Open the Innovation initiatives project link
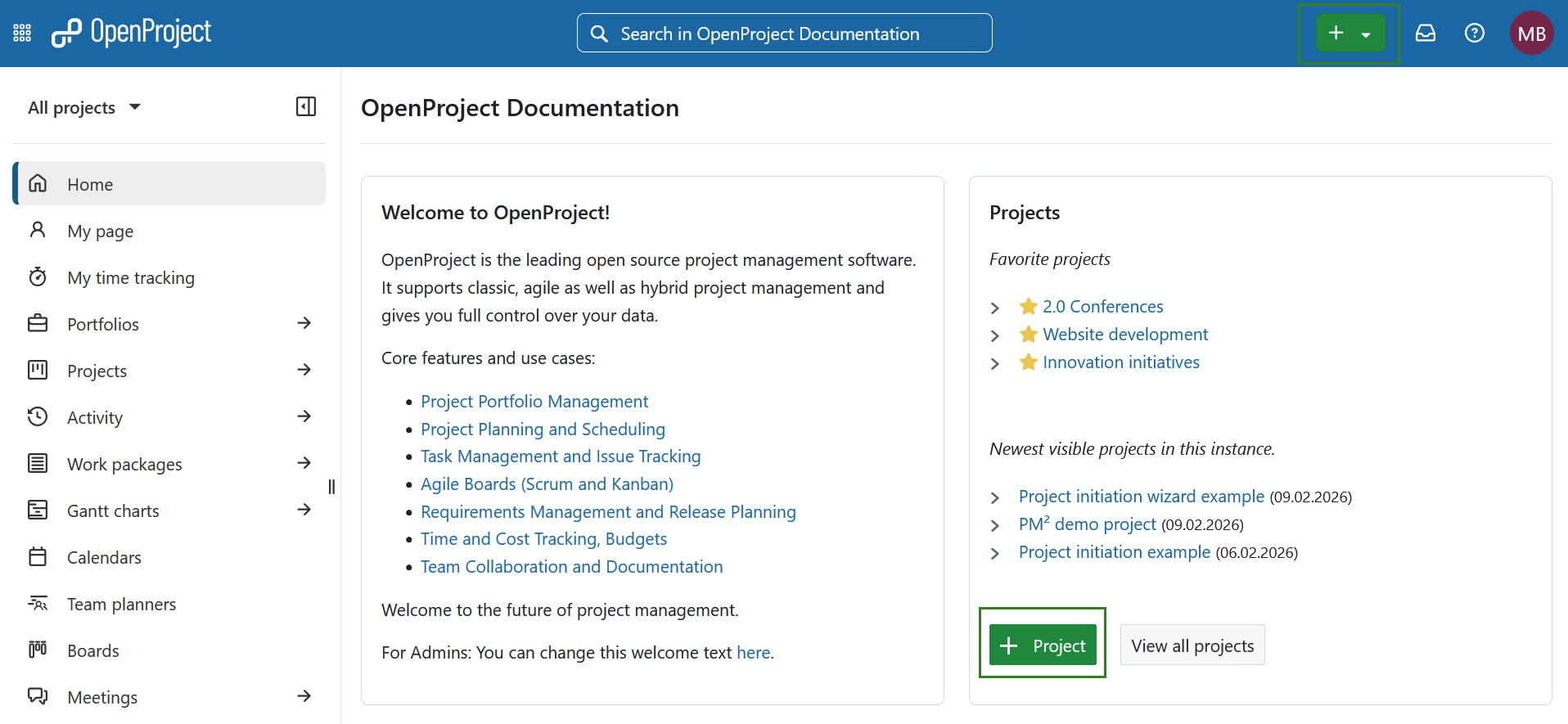 (1121, 362)
